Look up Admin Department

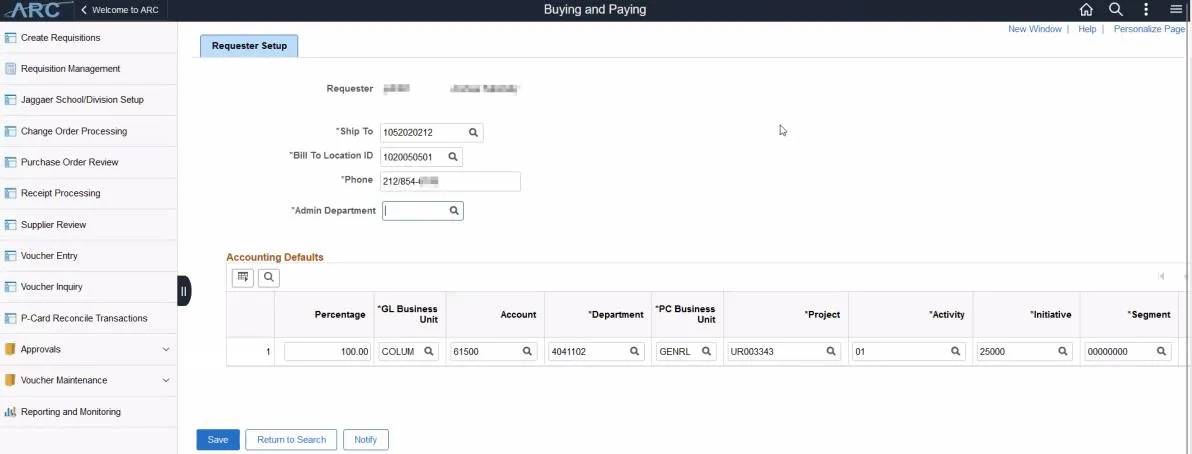pos(454,211)
